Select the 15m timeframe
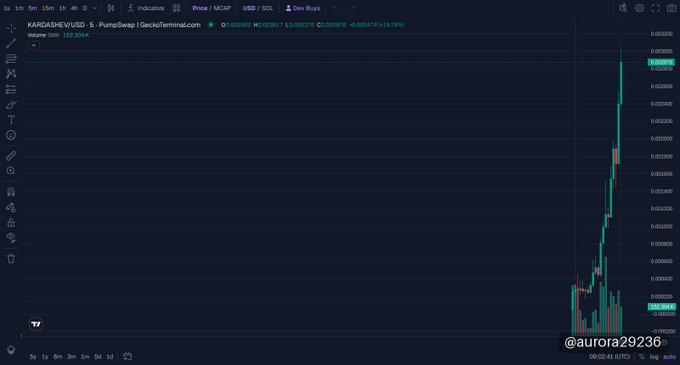Viewport: 680px width, 365px height. point(48,8)
